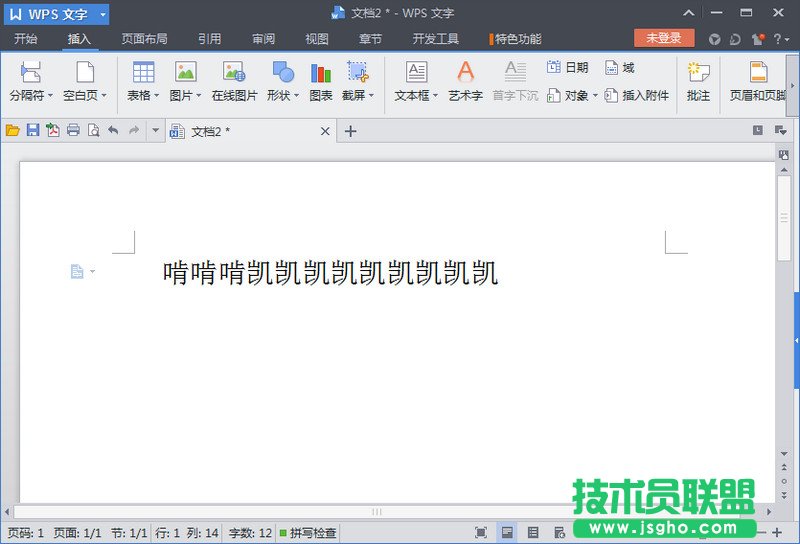This screenshot has height=544, width=800.
Task: Click the 图片 picture icon
Action: (186, 72)
